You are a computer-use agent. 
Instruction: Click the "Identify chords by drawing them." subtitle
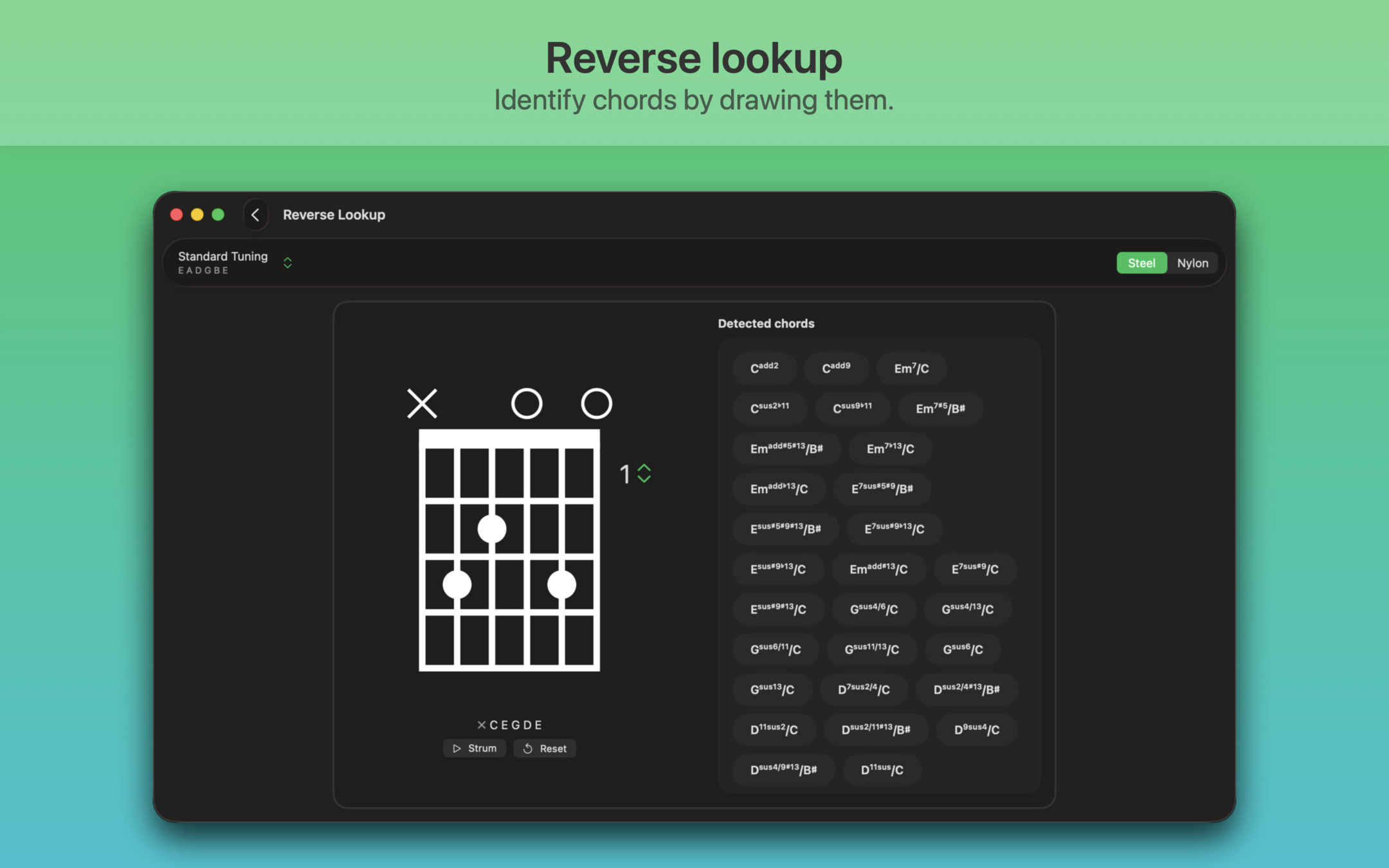(x=694, y=100)
